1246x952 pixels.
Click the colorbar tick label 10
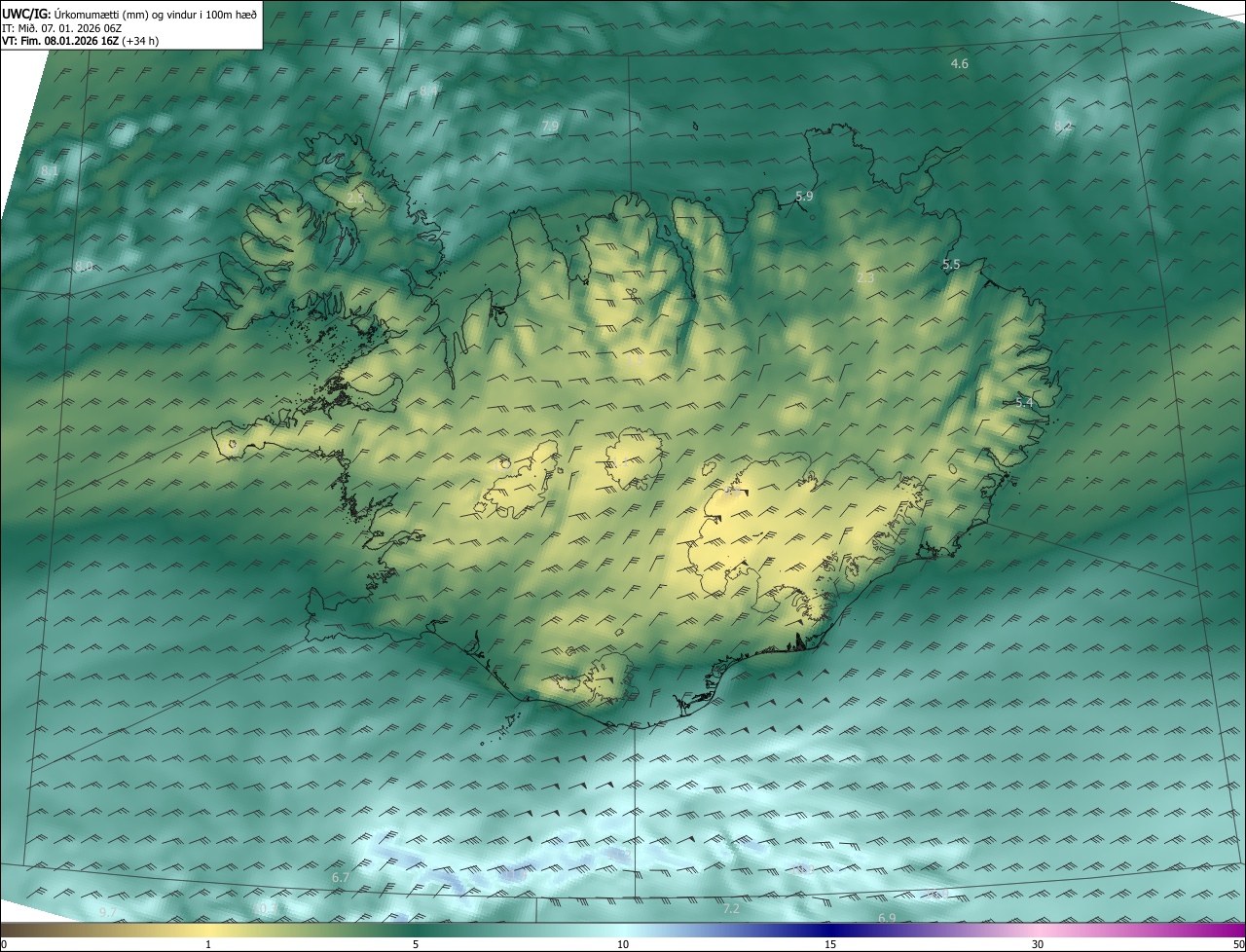(623, 944)
